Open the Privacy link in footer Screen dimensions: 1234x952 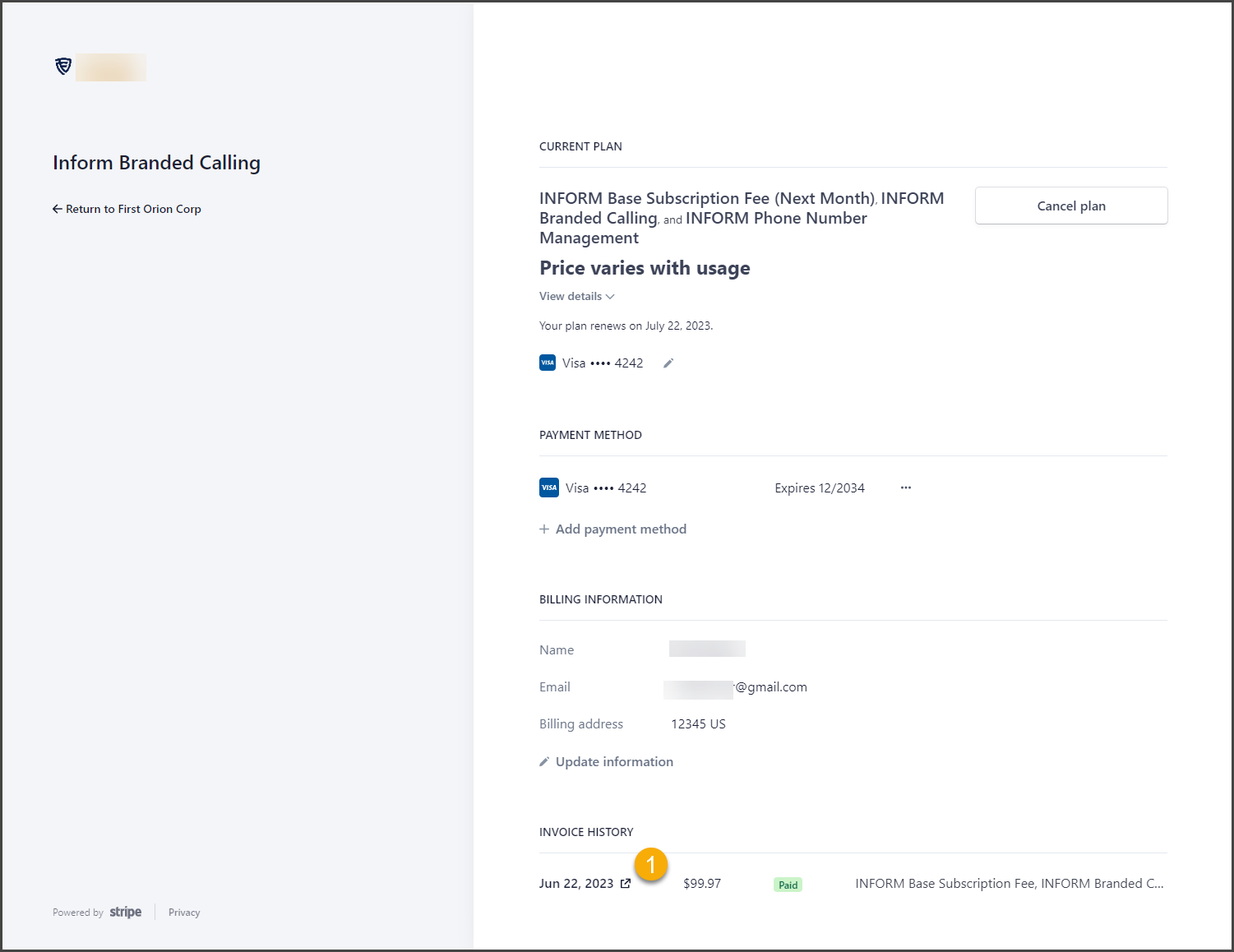pos(184,913)
